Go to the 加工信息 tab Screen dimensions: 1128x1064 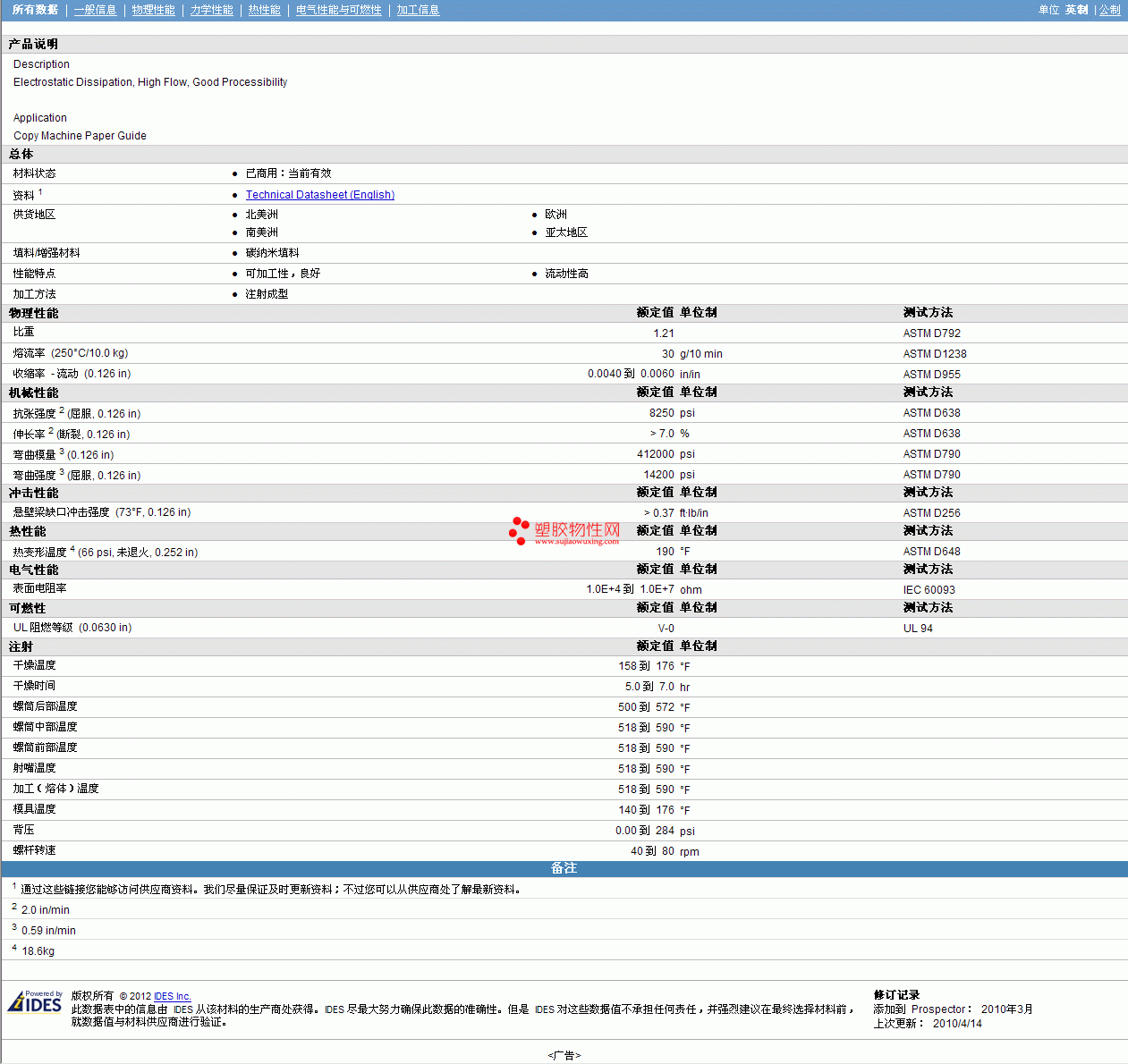[418, 10]
